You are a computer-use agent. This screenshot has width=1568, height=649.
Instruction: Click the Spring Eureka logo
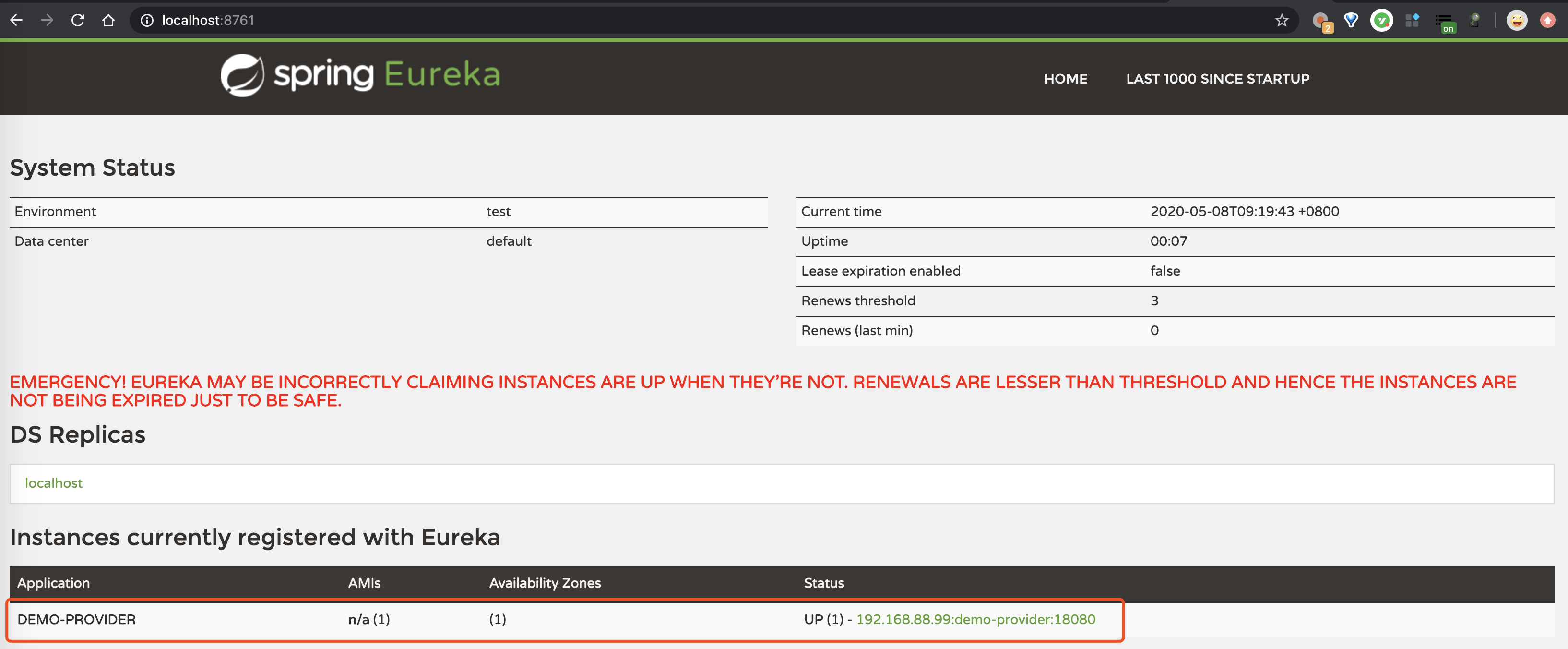click(x=360, y=75)
